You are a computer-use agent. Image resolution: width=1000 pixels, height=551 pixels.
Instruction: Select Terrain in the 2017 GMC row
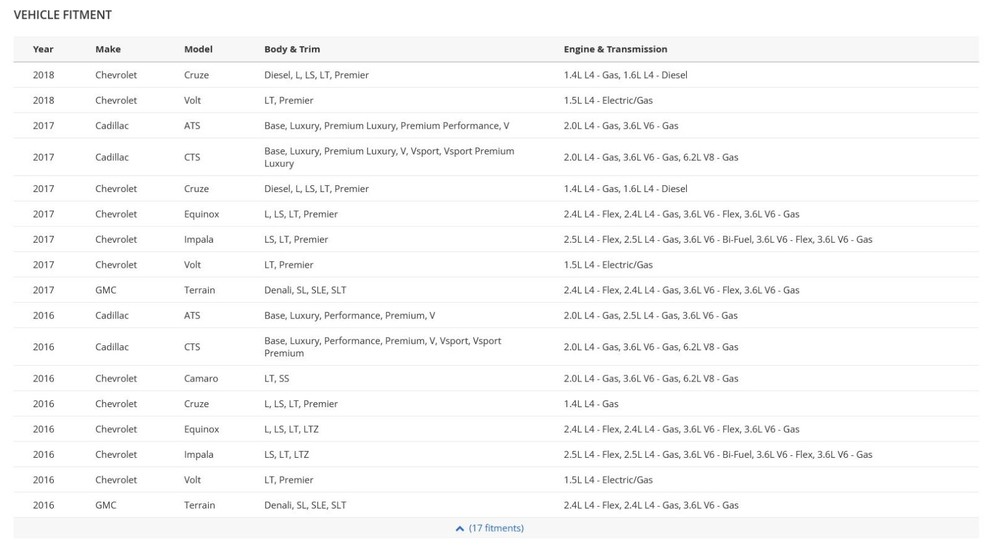click(x=200, y=290)
